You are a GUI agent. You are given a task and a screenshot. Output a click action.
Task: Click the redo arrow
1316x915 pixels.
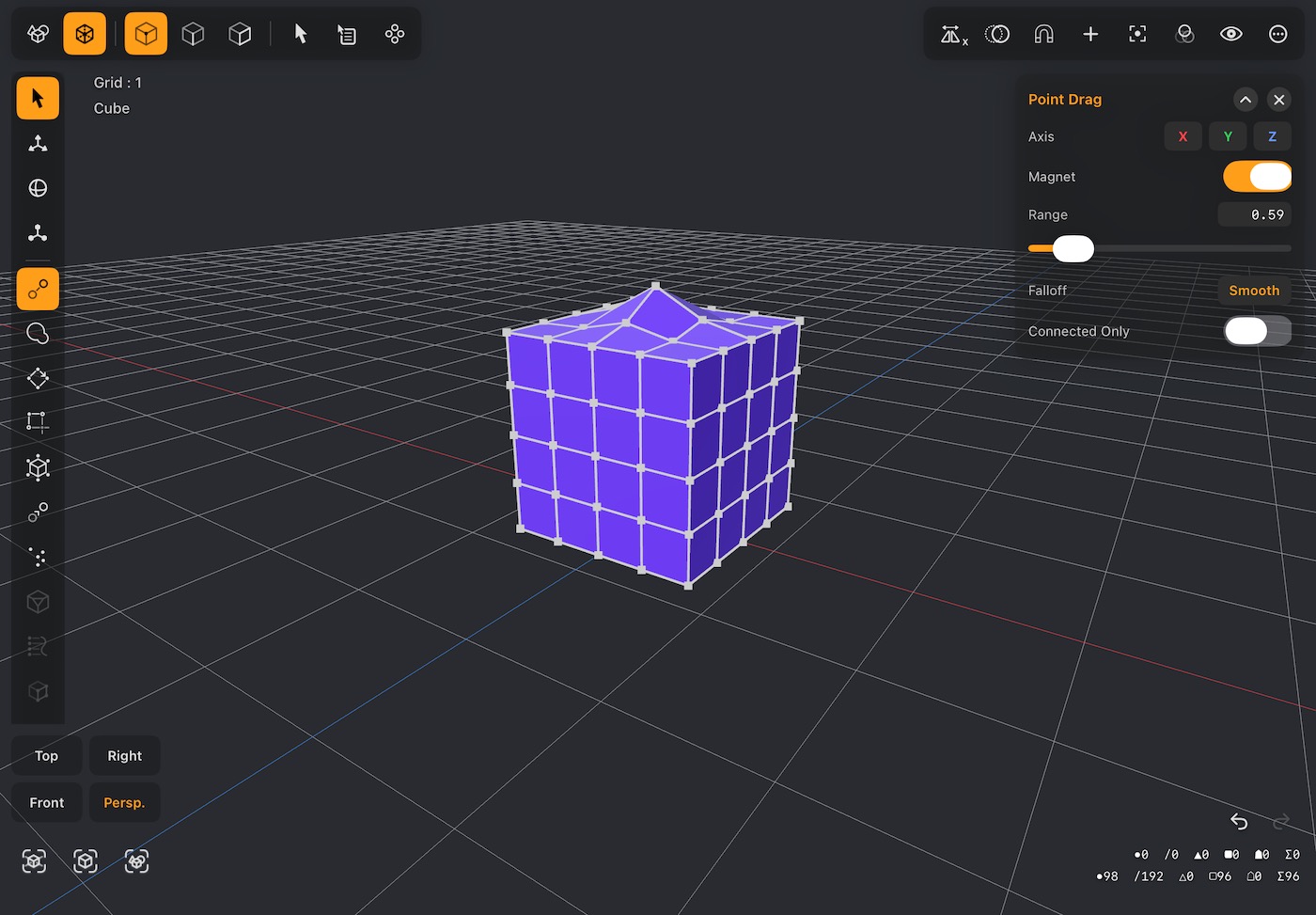click(1280, 822)
